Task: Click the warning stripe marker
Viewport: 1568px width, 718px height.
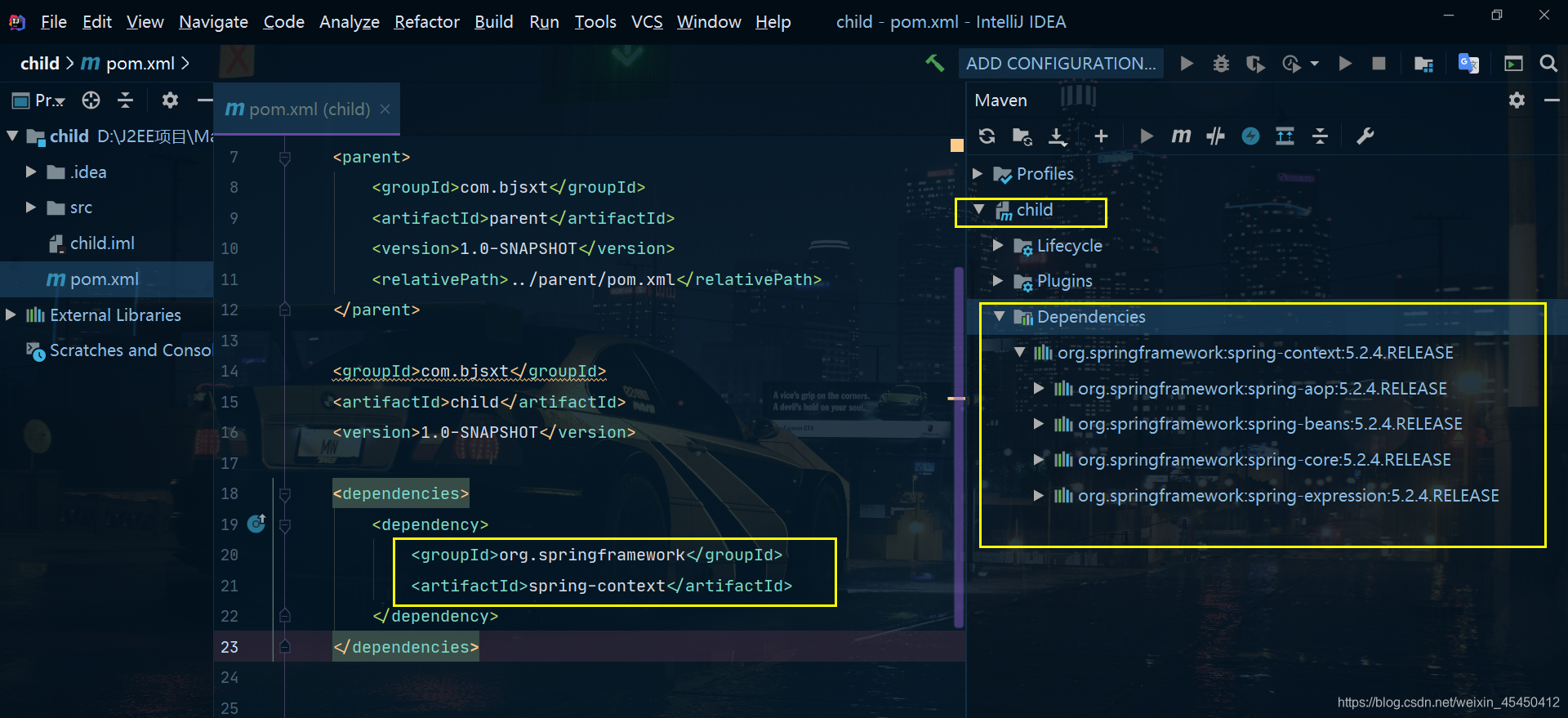Action: pos(956,399)
